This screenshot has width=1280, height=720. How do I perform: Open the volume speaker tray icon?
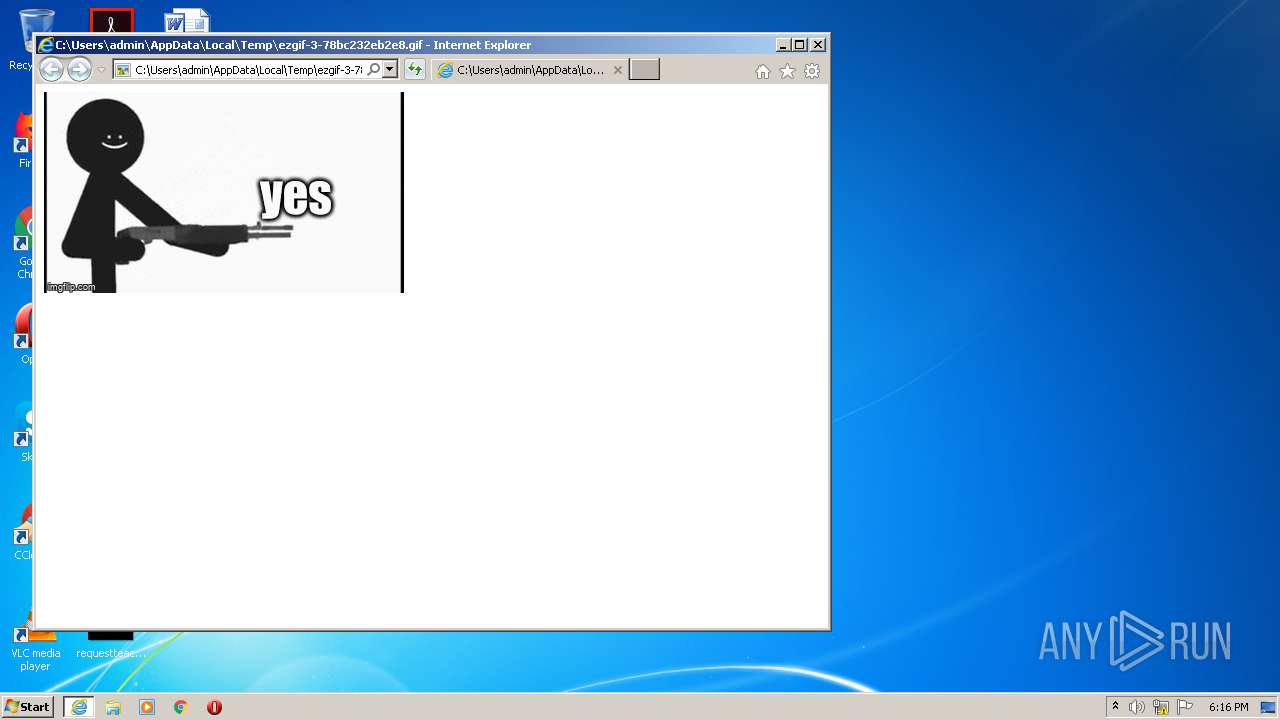pyautogui.click(x=1137, y=707)
